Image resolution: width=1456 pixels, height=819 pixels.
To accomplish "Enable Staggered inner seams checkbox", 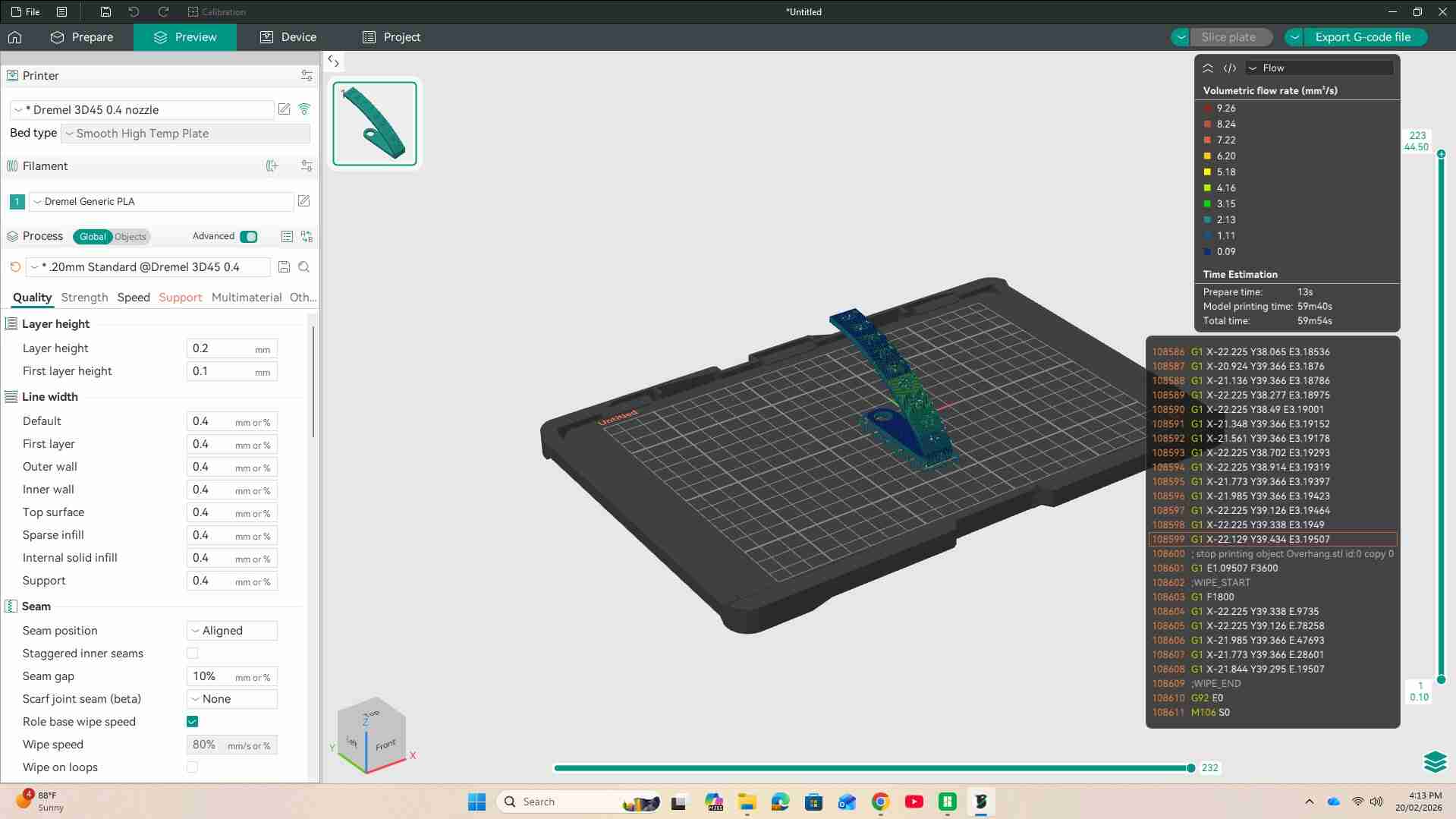I will tap(193, 654).
